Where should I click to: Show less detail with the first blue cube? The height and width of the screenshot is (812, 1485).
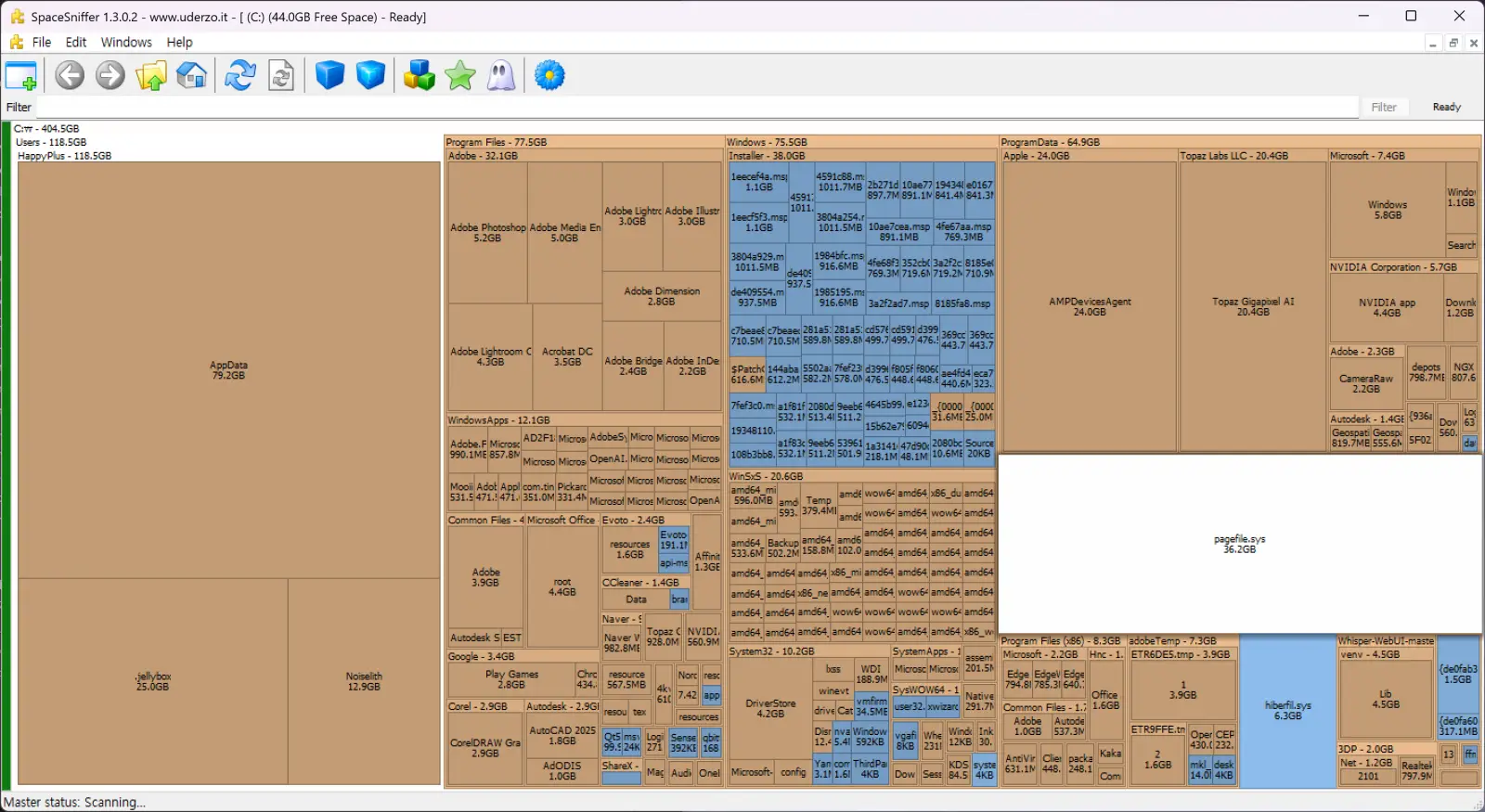point(329,75)
